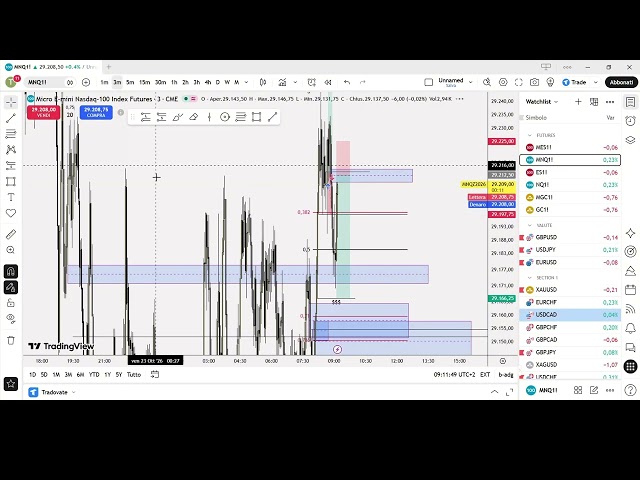Select the geometric shapes tool

[11, 181]
